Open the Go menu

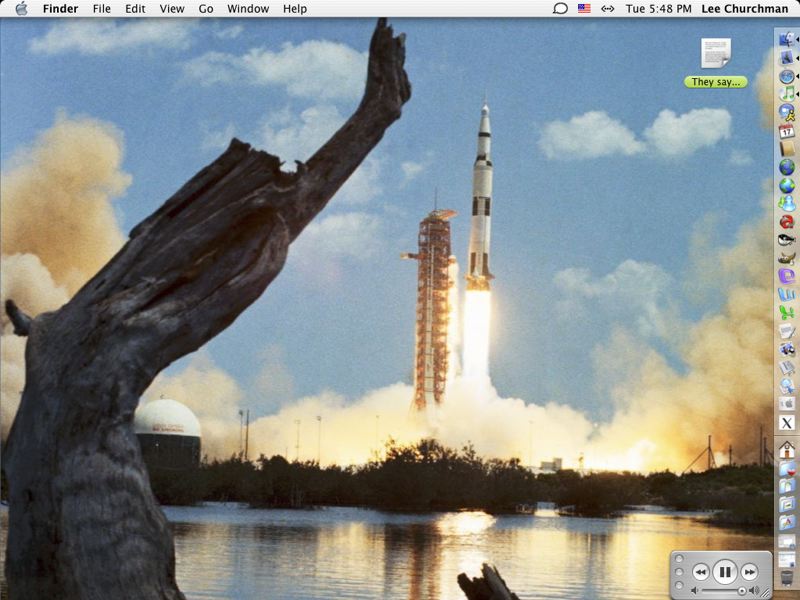tap(206, 9)
